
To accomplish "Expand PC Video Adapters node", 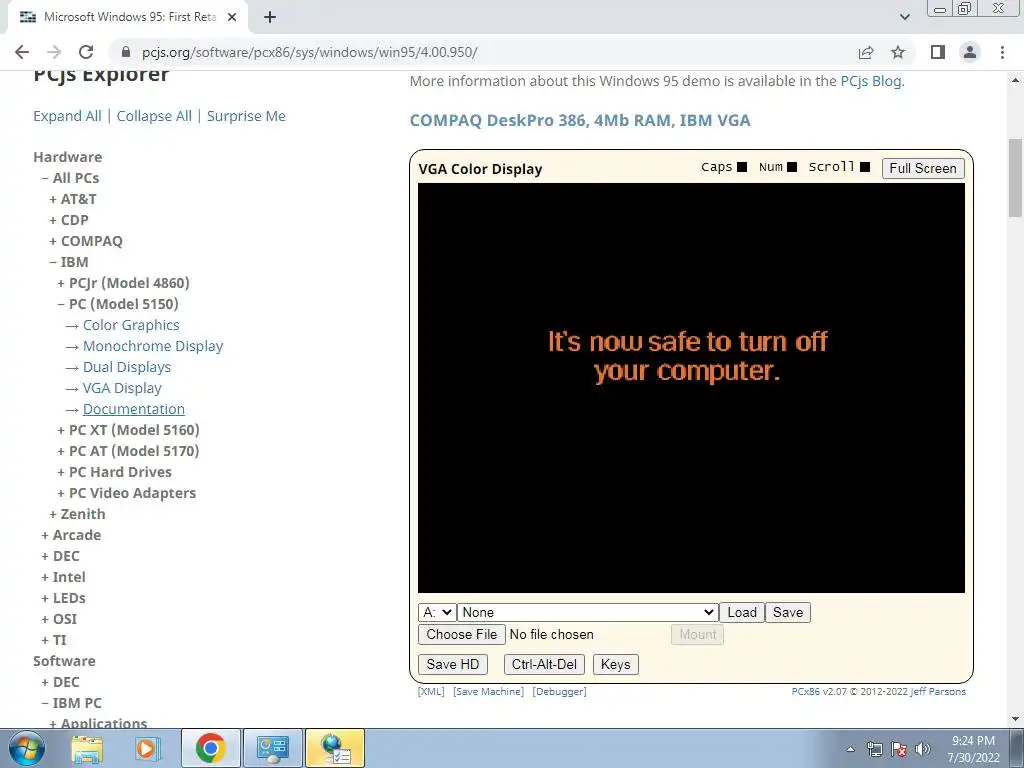I will 126,493.
